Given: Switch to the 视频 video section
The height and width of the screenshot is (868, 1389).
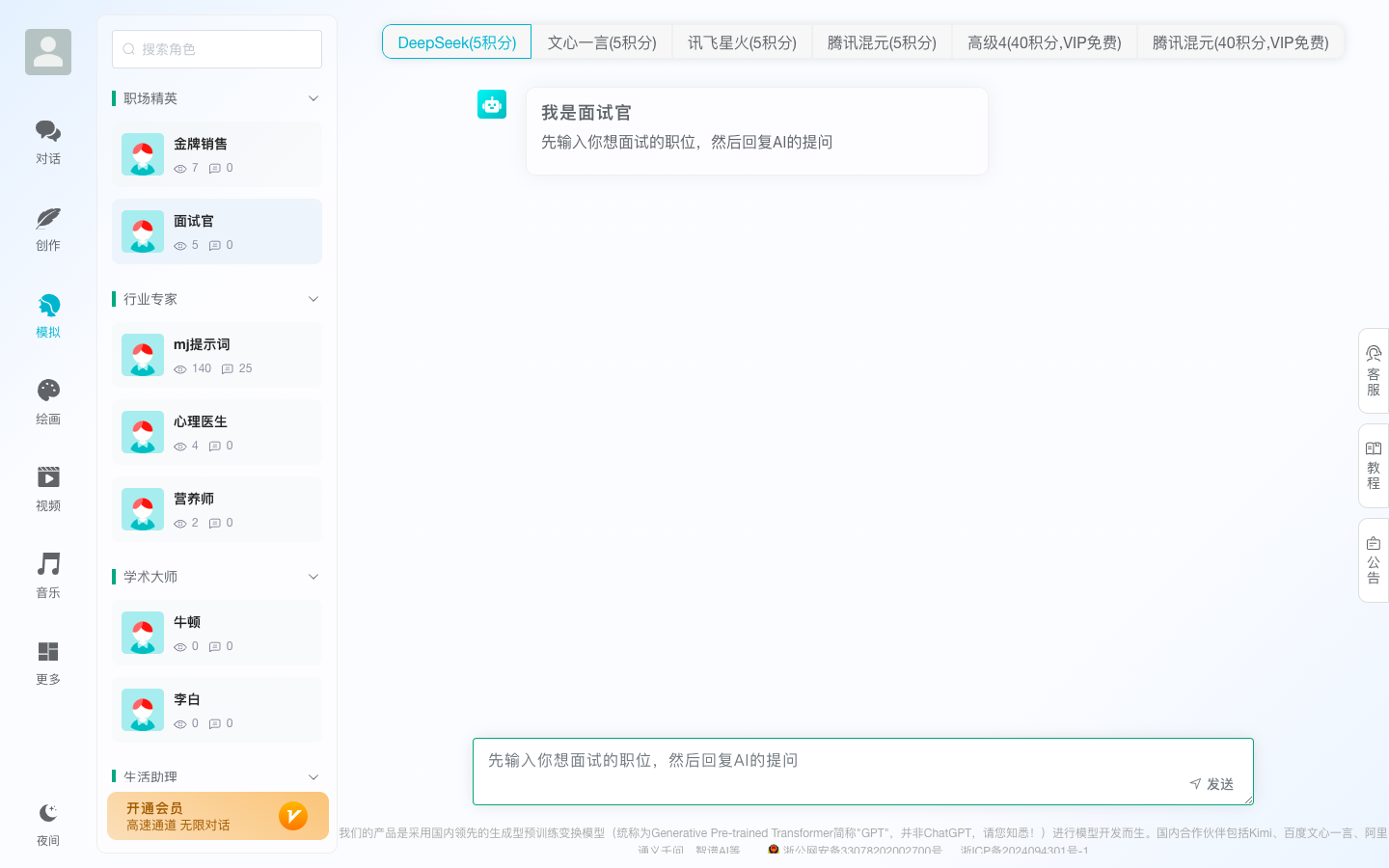Looking at the screenshot, I should 47,488.
